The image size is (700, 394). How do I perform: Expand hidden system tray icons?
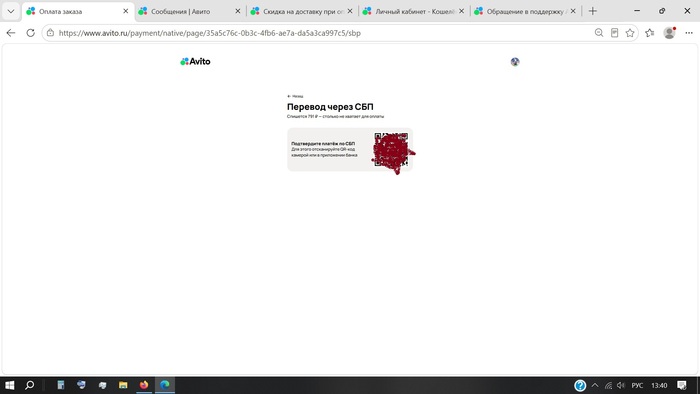595,385
